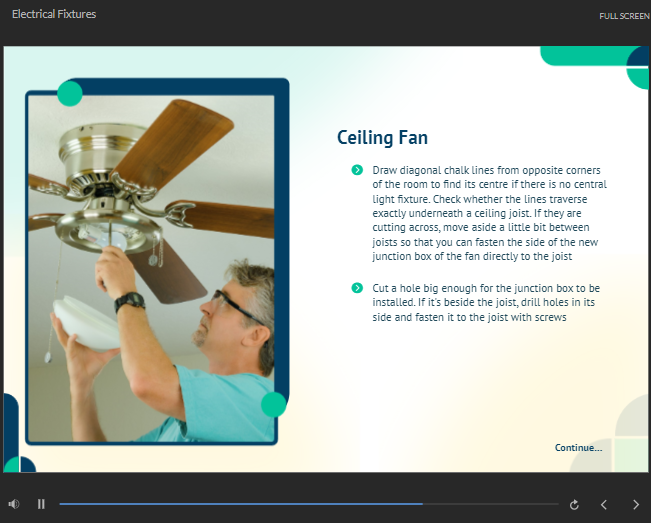Click the first green bullet arrow icon
The image size is (651, 523).
click(x=357, y=170)
